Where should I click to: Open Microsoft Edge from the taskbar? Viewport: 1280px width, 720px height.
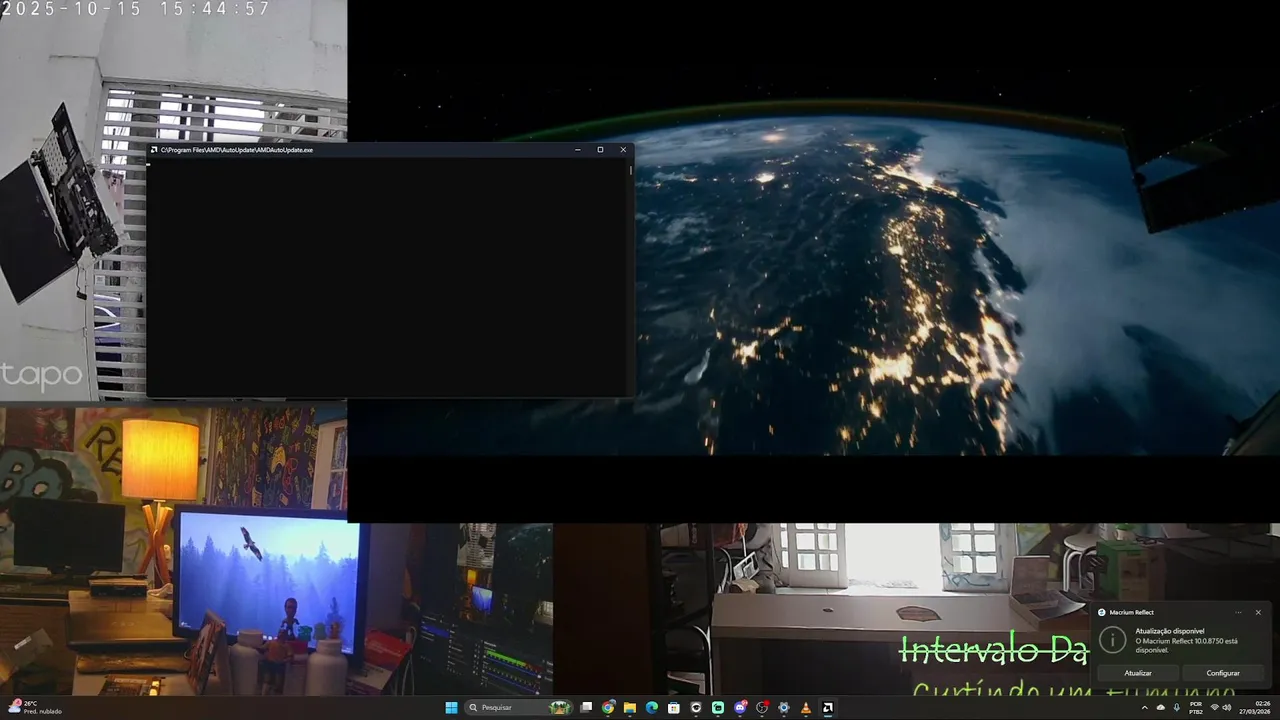pos(652,708)
